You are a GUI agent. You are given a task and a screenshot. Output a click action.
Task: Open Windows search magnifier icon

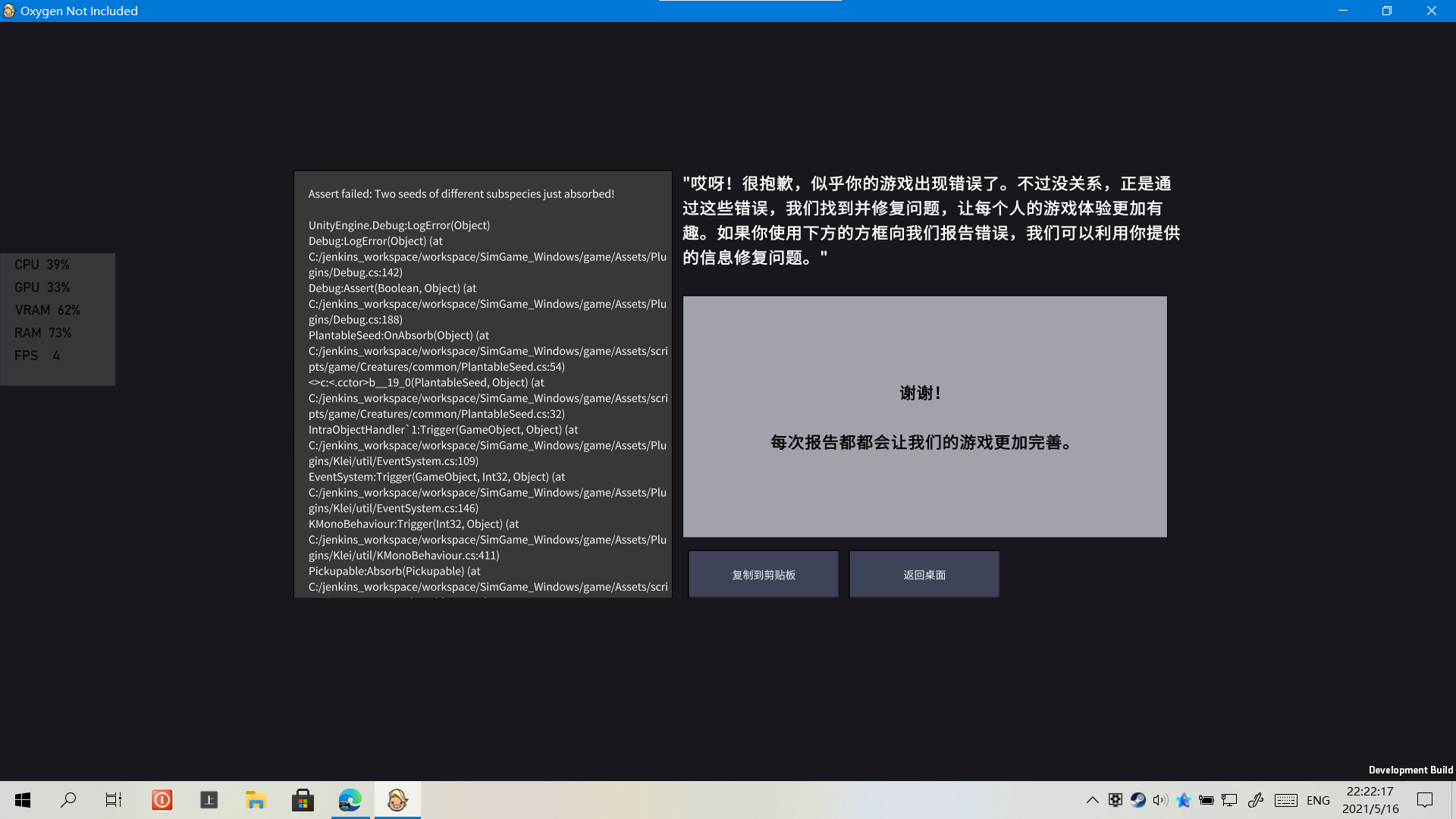click(68, 800)
